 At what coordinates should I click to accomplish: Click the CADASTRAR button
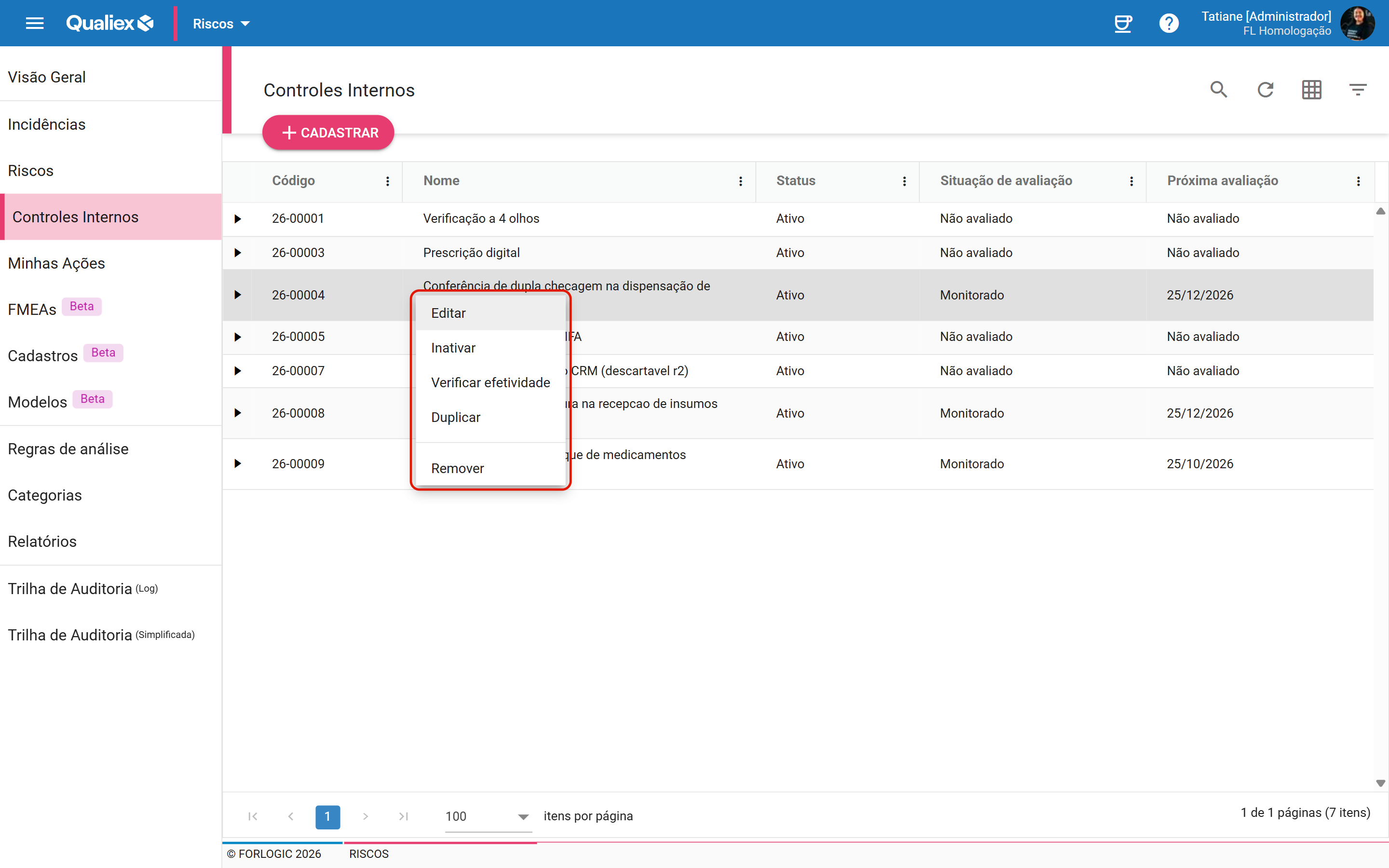coord(328,133)
